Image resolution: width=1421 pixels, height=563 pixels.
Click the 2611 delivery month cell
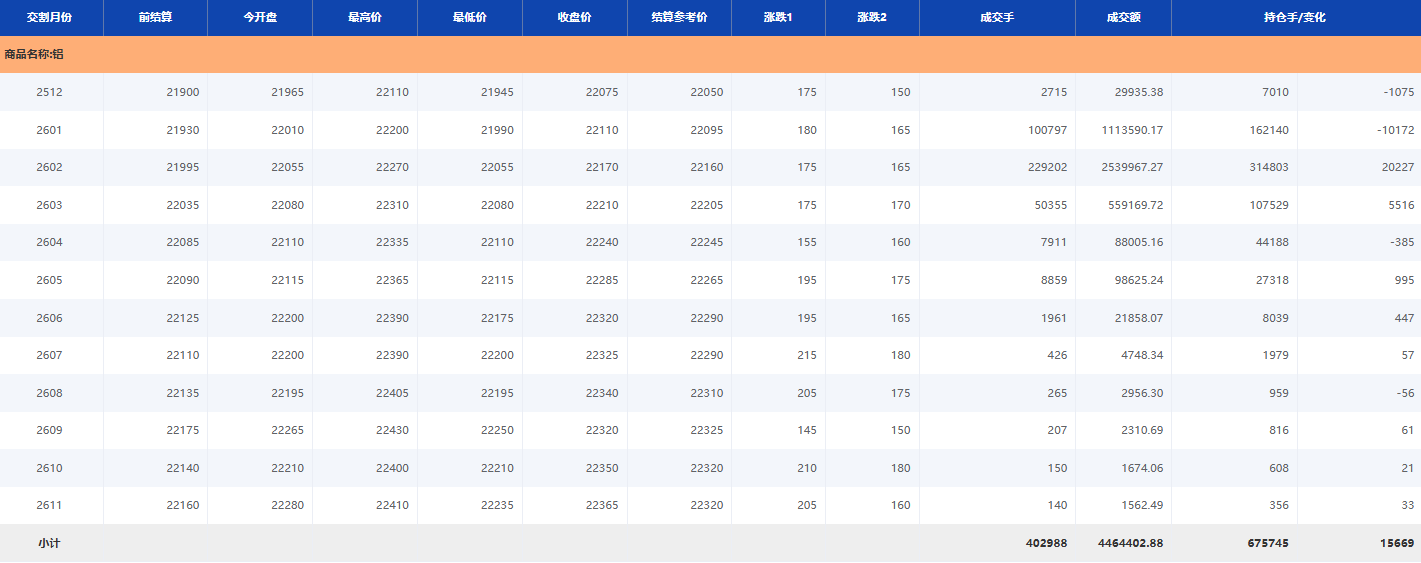(49, 506)
